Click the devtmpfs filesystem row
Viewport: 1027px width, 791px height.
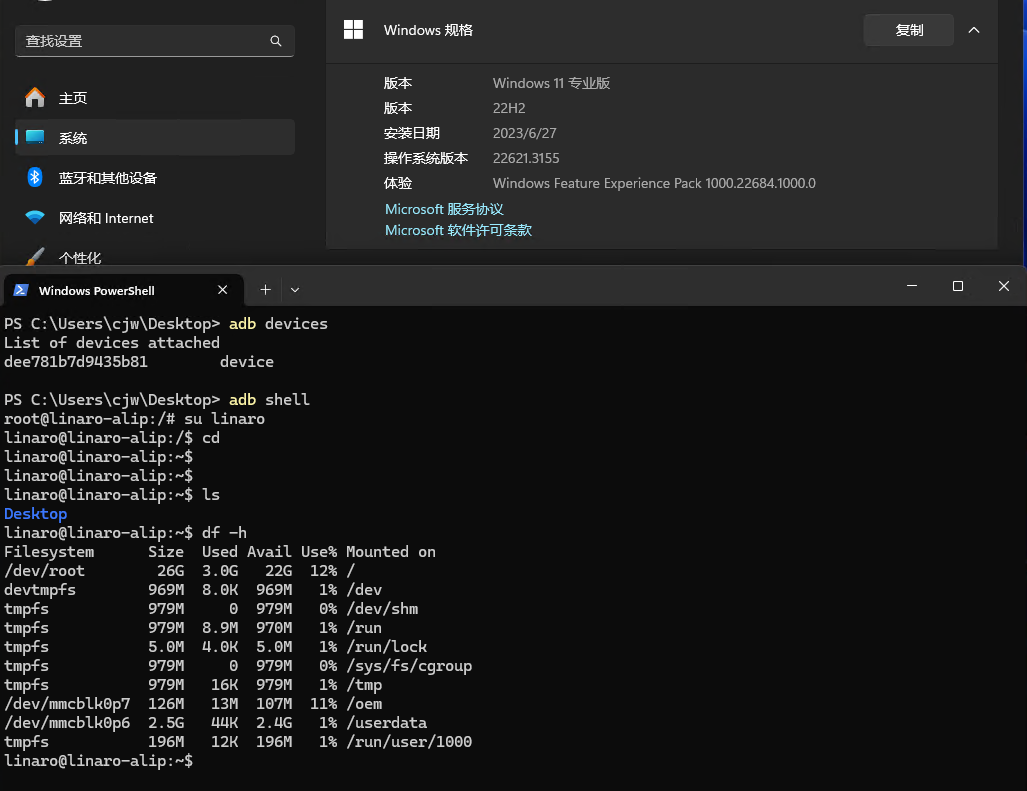click(x=193, y=590)
